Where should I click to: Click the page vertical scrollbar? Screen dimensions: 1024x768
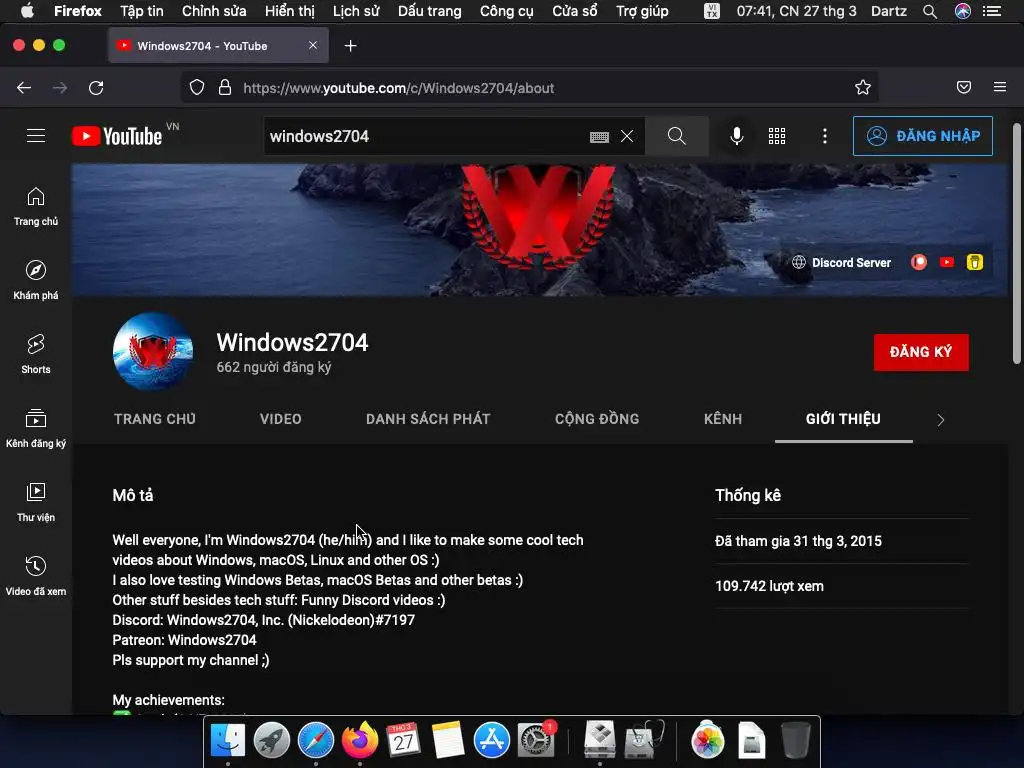coord(1016,243)
